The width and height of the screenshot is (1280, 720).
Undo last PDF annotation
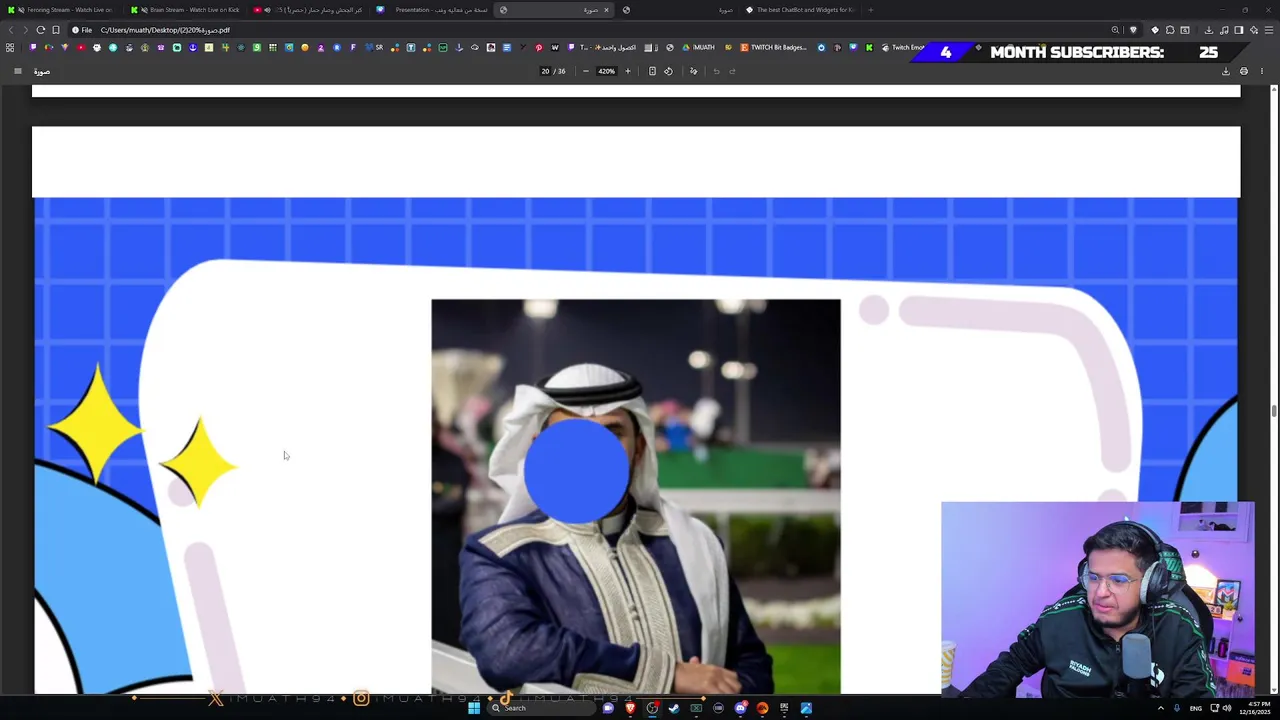click(716, 71)
